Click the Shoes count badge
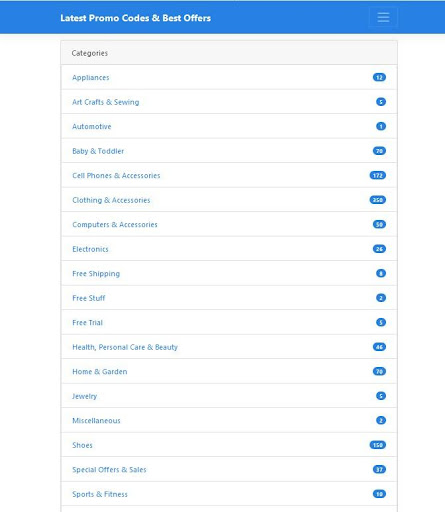Image resolution: width=445 pixels, height=512 pixels. click(378, 445)
